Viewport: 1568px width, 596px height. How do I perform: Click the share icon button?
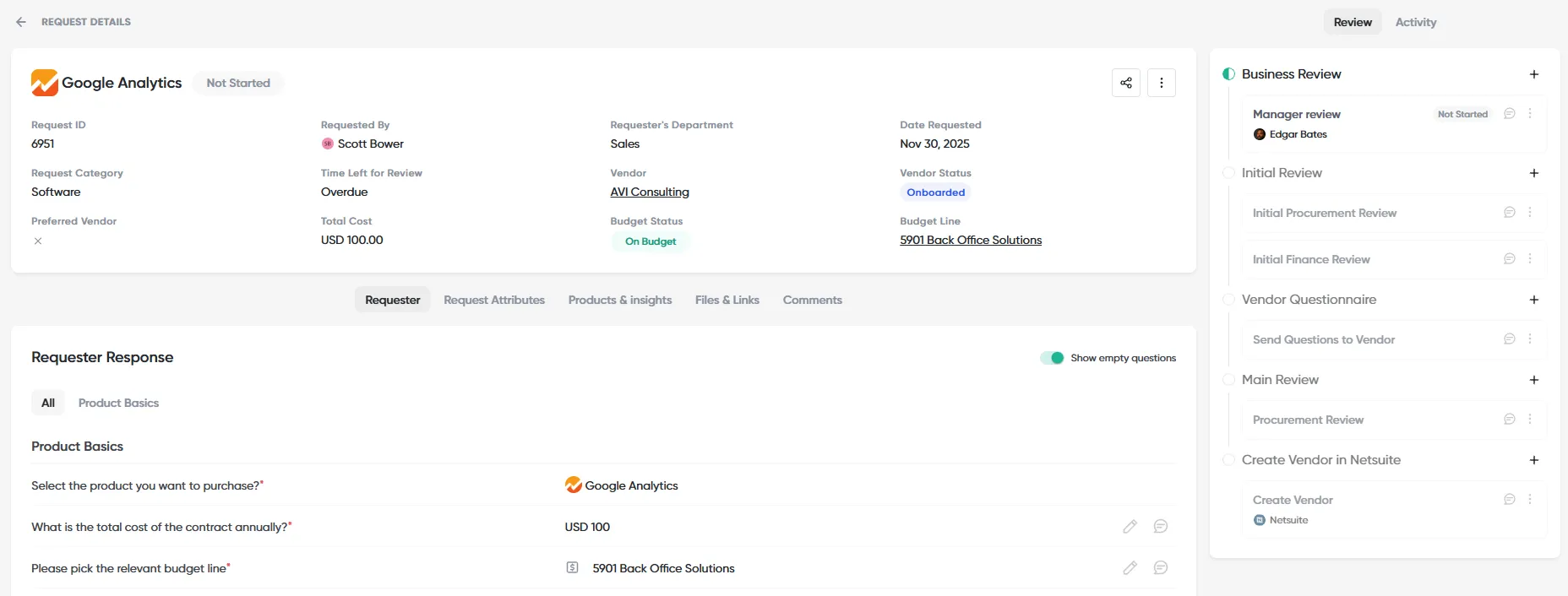pyautogui.click(x=1126, y=83)
